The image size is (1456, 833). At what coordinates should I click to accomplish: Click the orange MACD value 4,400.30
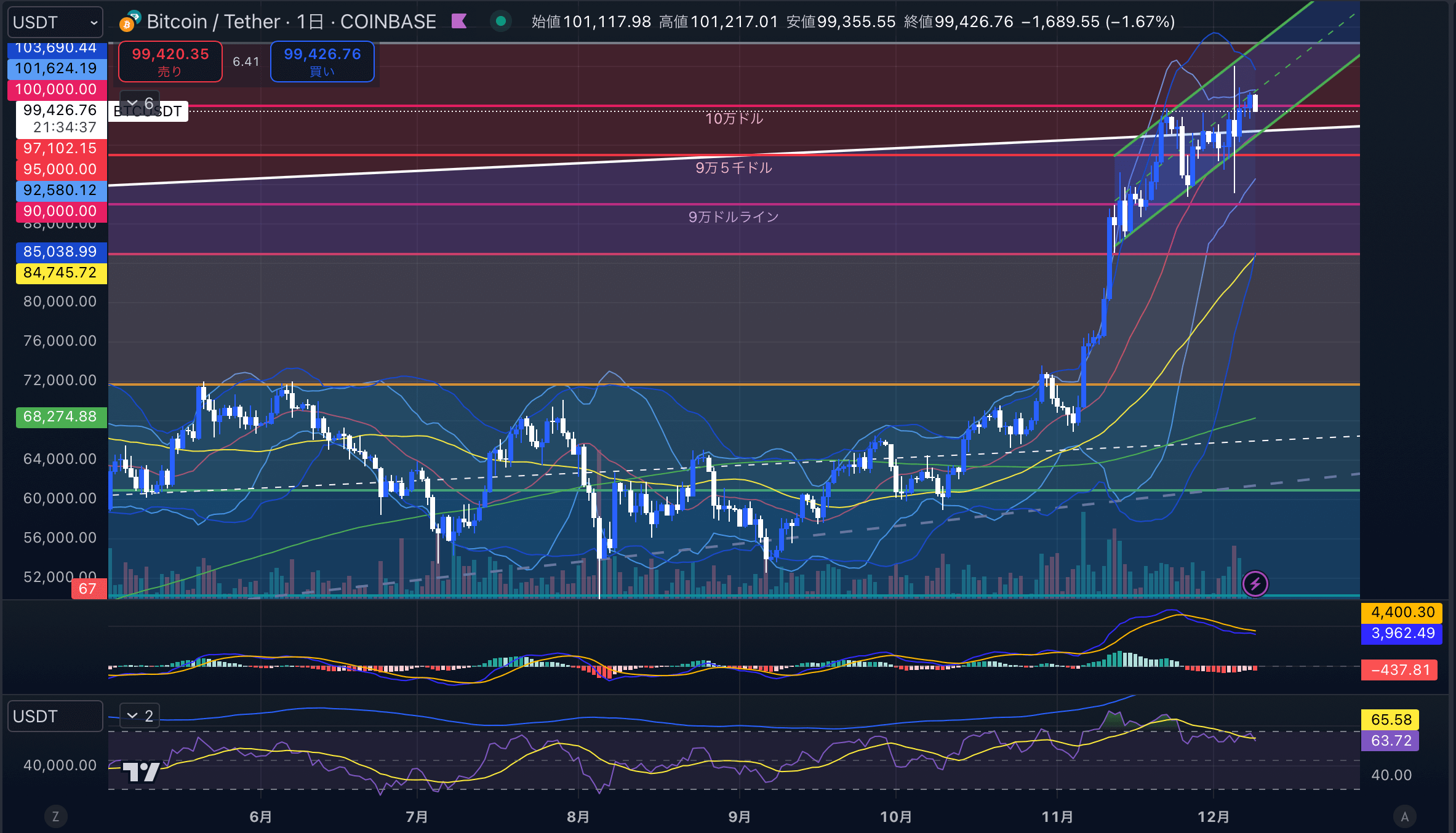point(1402,612)
